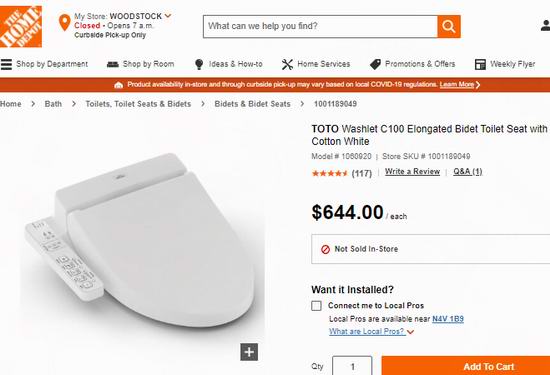Click The Home Depot logo
The height and width of the screenshot is (375, 550).
(21, 26)
